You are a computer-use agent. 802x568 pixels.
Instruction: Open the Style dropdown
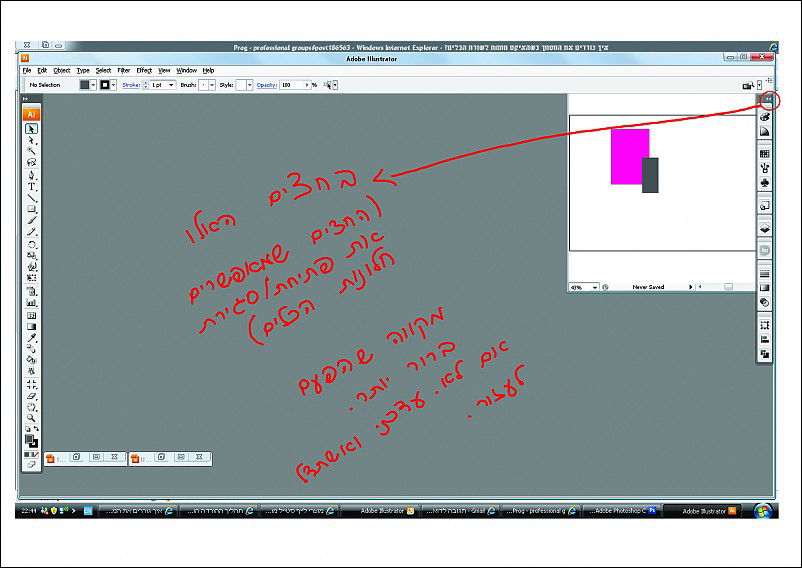tap(249, 85)
